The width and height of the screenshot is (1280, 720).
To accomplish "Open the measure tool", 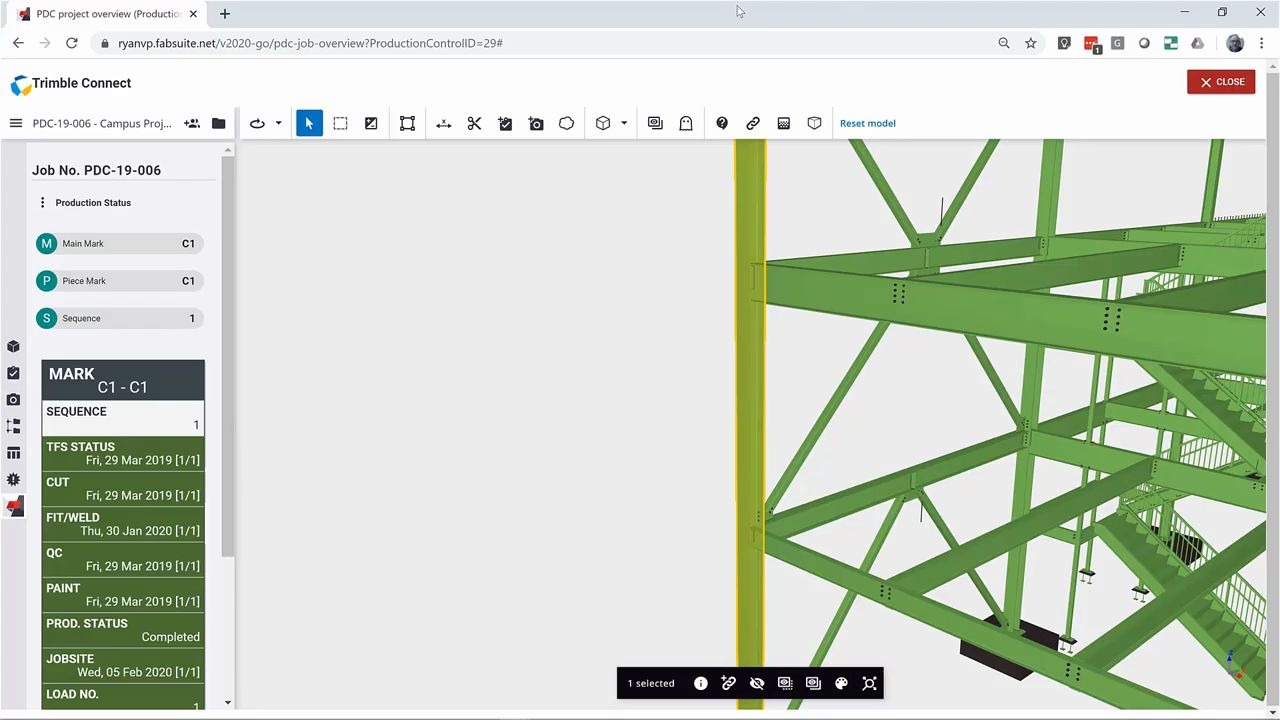I will (x=443, y=123).
